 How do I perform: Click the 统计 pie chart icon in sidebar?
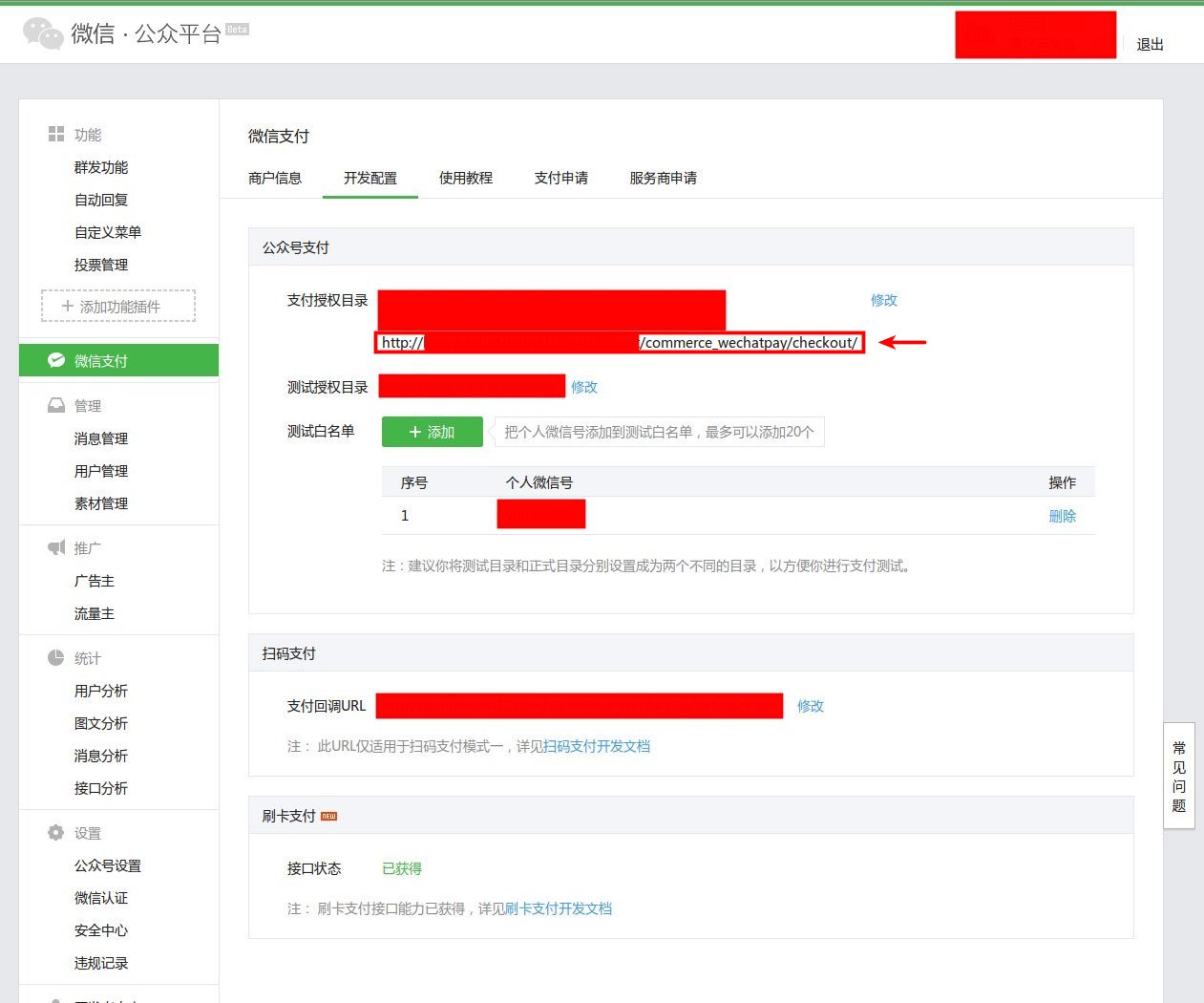(56, 658)
